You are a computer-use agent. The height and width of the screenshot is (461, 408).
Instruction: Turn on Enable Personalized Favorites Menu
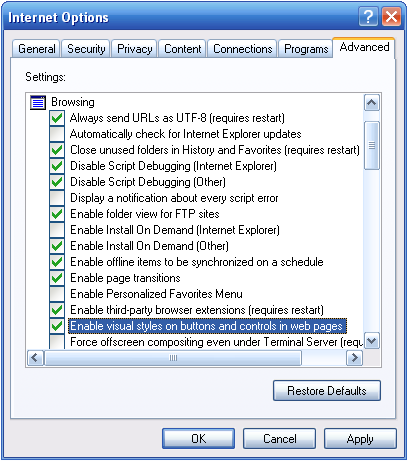click(x=57, y=294)
